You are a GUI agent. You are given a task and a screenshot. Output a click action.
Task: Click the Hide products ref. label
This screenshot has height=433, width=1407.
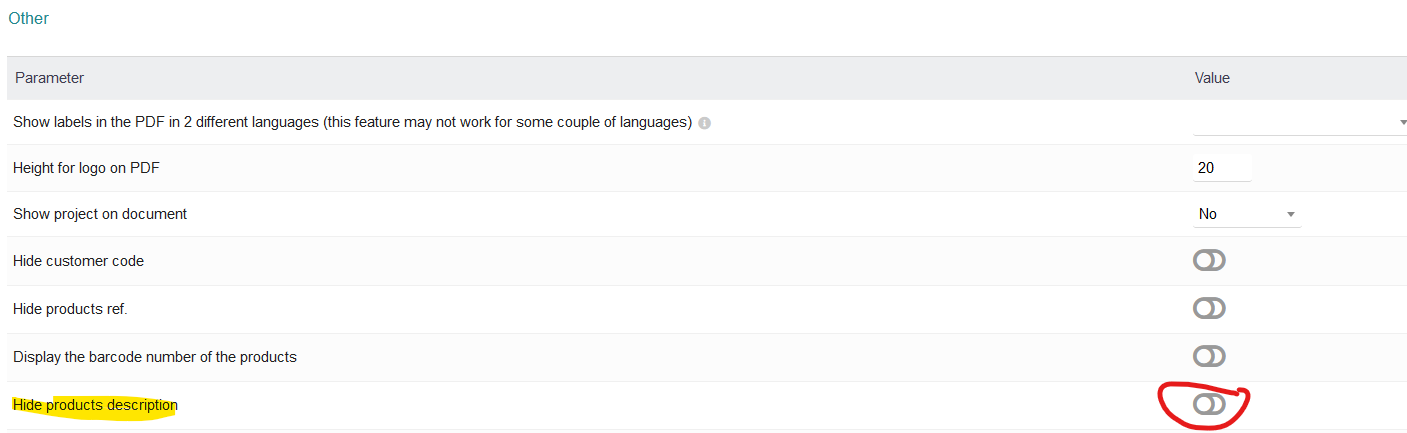[70, 309]
